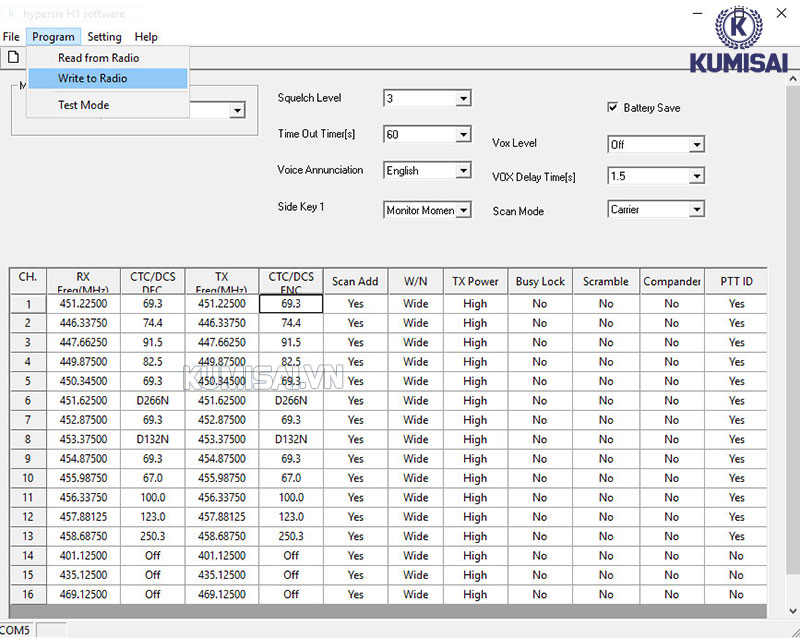Open the Scan Mode dropdown

click(x=696, y=210)
